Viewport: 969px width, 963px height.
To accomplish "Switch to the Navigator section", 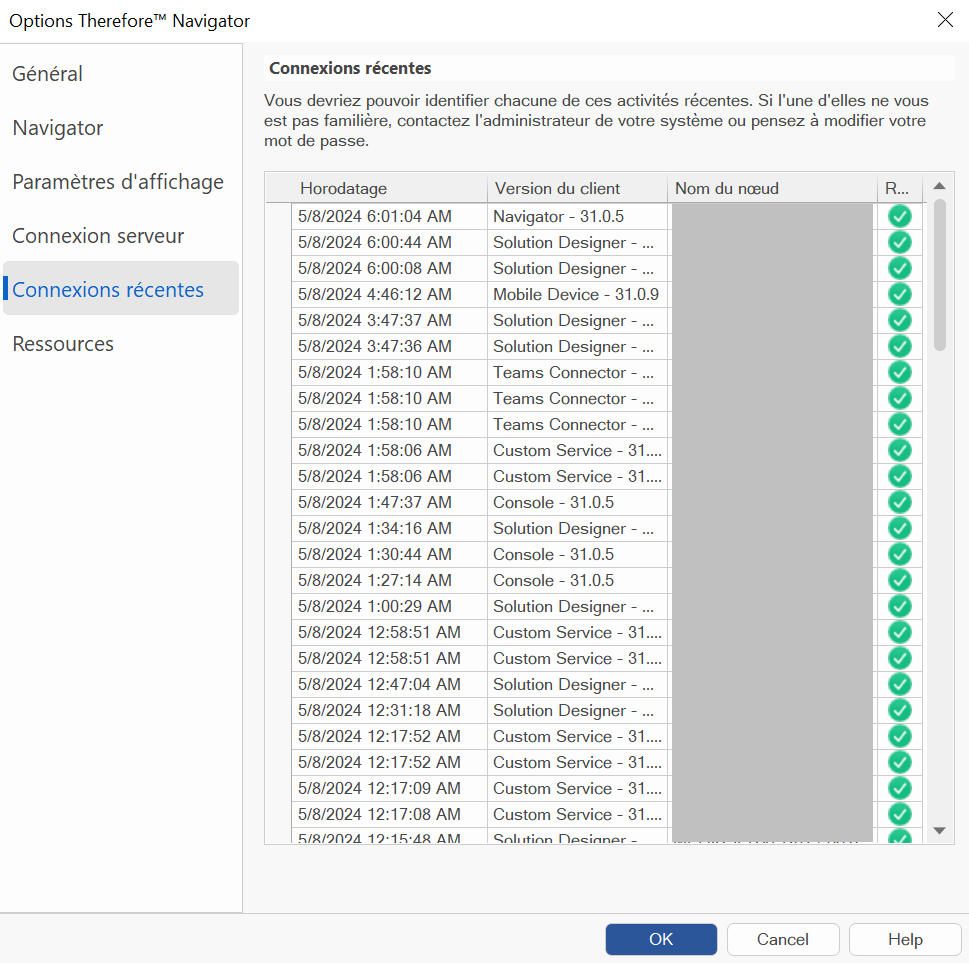I will pos(57,128).
